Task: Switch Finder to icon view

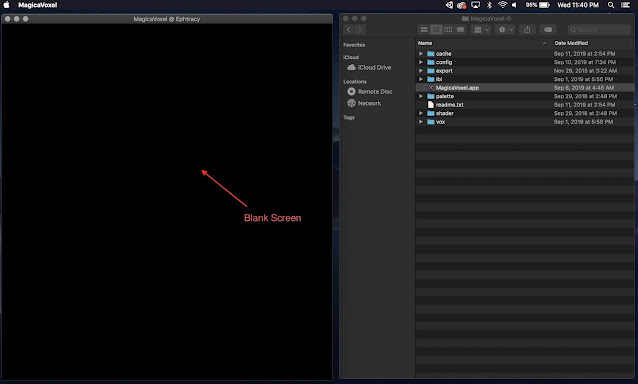Action: pos(424,30)
